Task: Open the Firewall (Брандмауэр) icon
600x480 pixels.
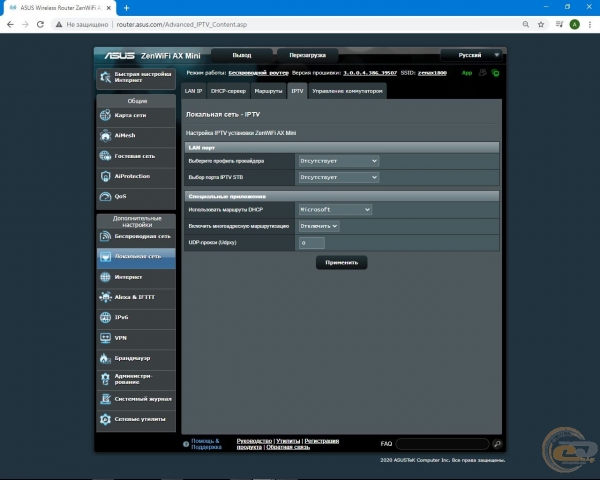Action: (x=105, y=358)
